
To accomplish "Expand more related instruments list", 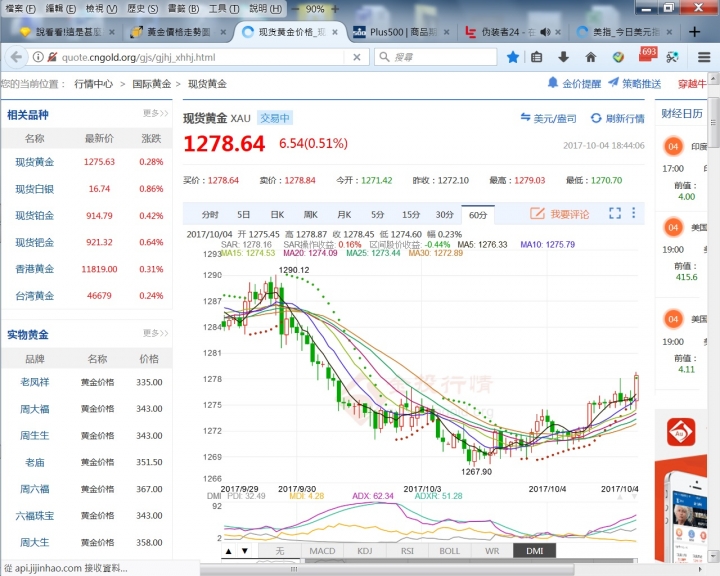I will [x=155, y=114].
